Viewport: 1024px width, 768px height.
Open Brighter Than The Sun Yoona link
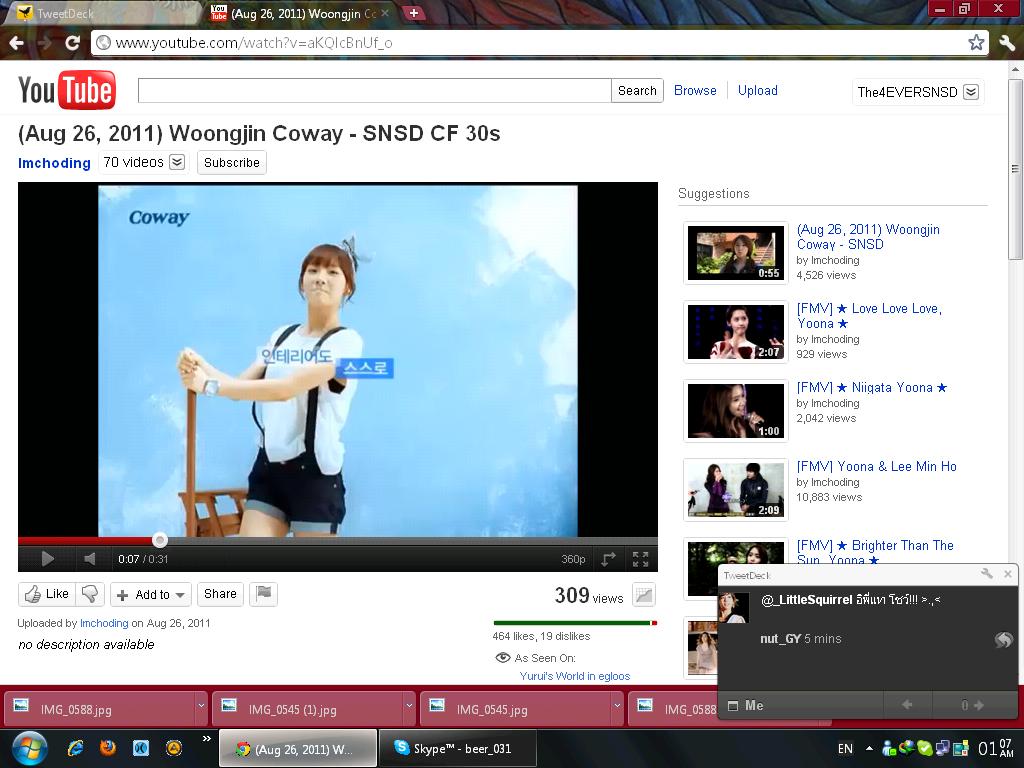(874, 552)
